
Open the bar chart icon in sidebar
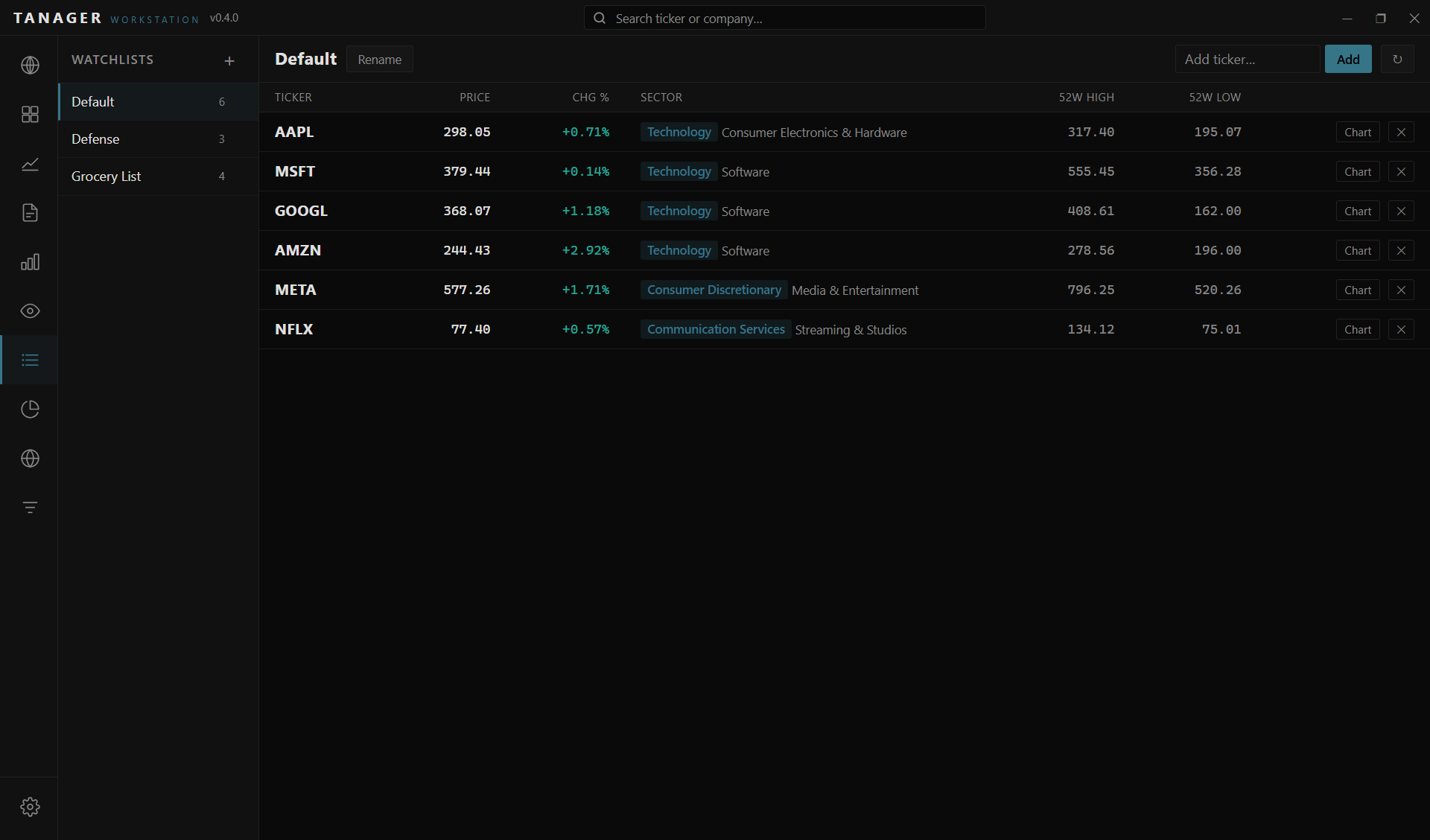tap(30, 262)
